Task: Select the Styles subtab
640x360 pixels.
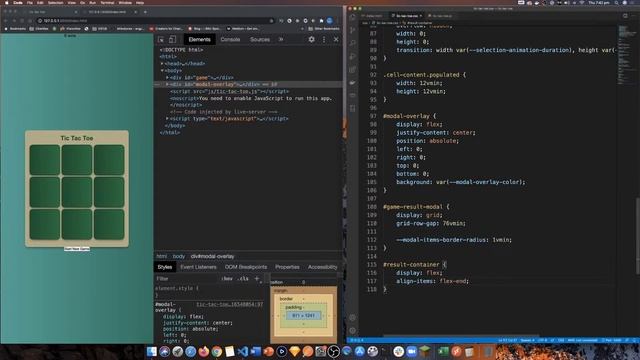Action: click(x=165, y=267)
